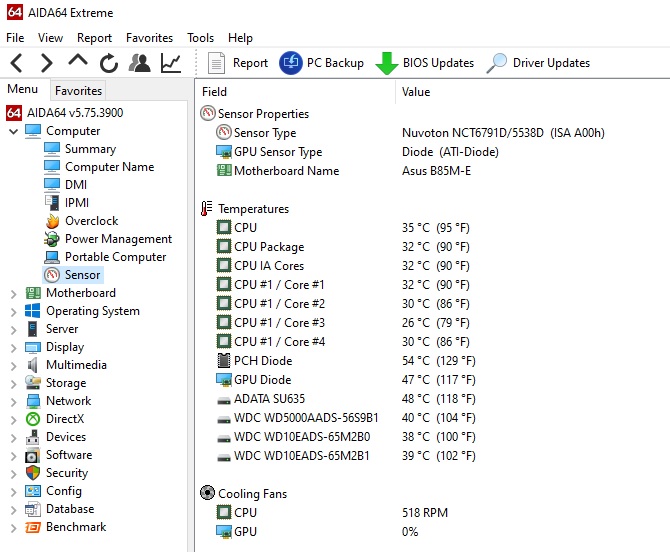The image size is (670, 552).
Task: Expand the Network tree node
Action: tap(13, 401)
